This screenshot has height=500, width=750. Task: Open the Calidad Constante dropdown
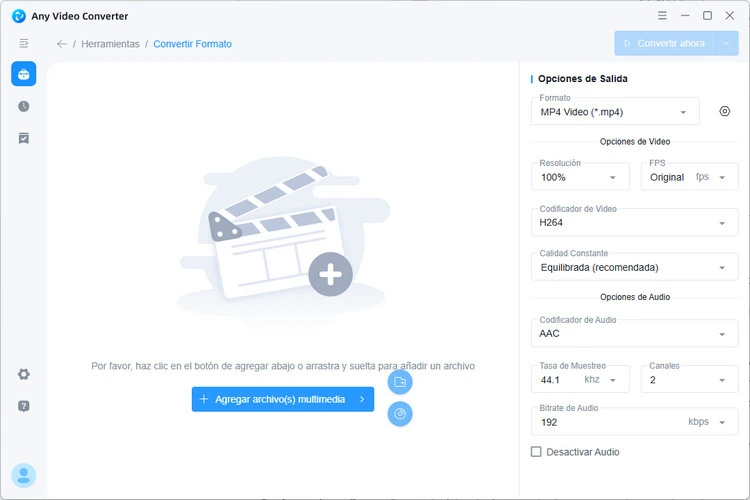coord(635,267)
